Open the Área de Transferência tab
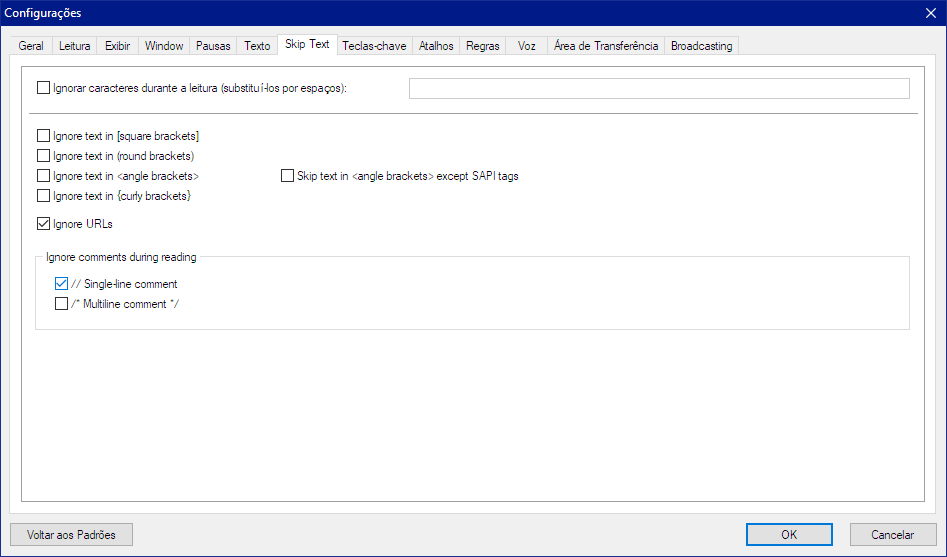 click(x=606, y=46)
